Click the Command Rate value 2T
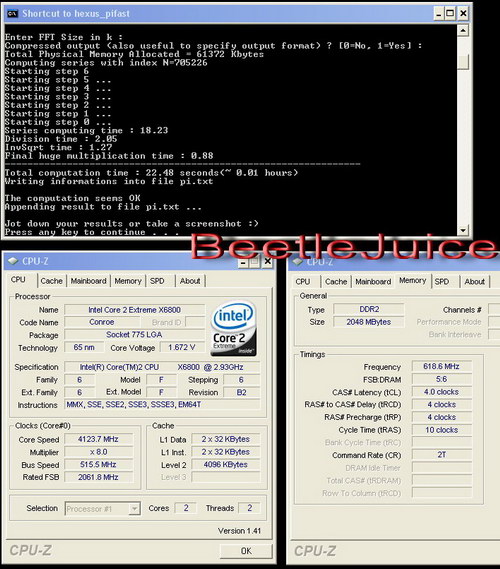 tap(442, 455)
